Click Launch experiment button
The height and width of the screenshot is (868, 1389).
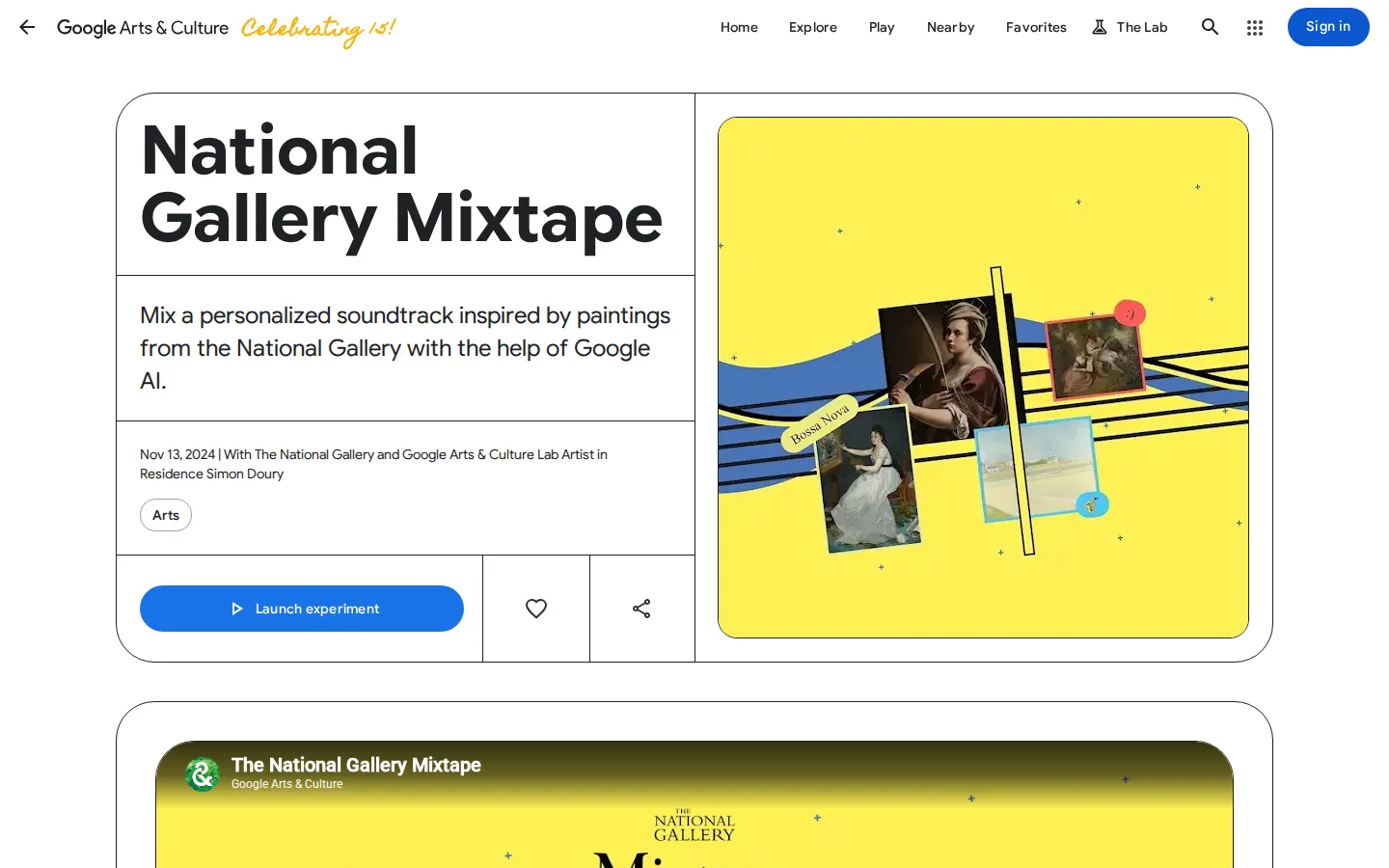click(302, 609)
